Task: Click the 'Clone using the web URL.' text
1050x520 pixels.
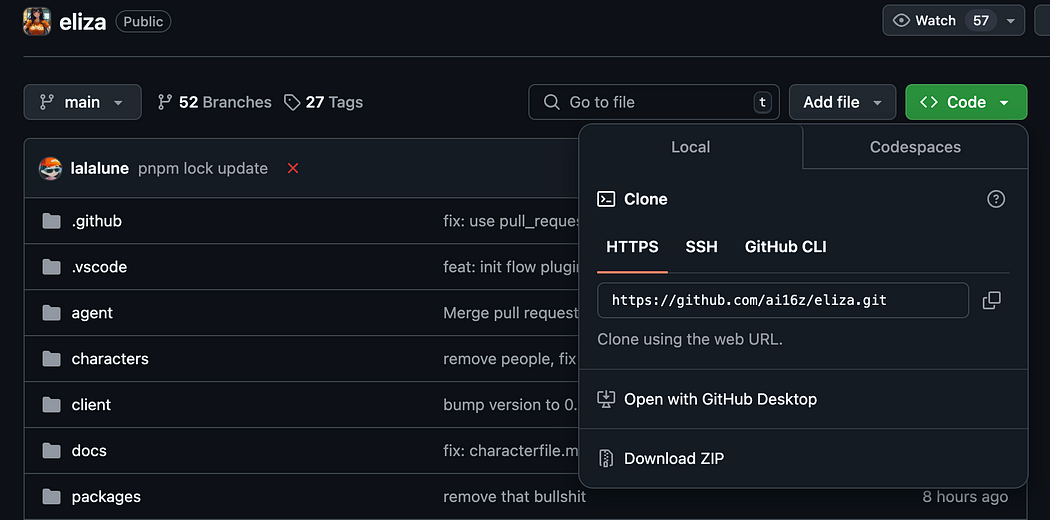Action: [x=690, y=339]
